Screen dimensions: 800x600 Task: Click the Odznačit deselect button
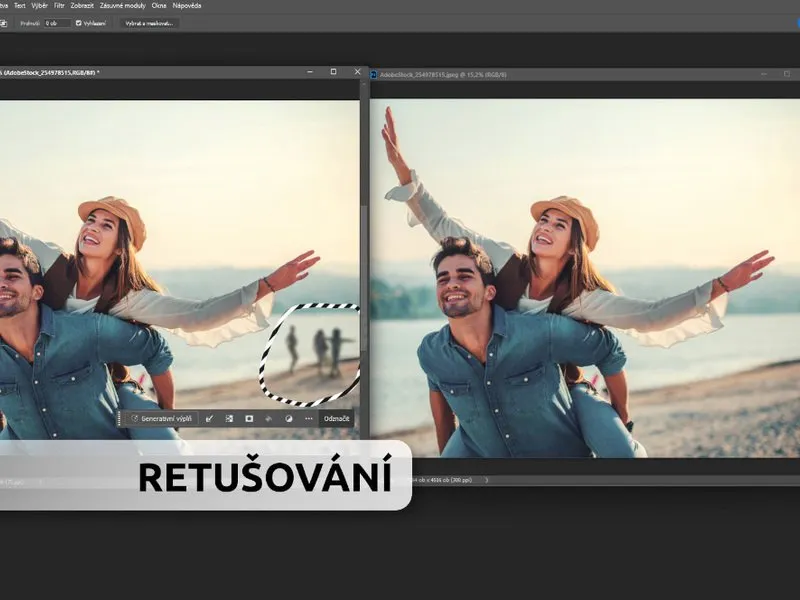[336, 418]
